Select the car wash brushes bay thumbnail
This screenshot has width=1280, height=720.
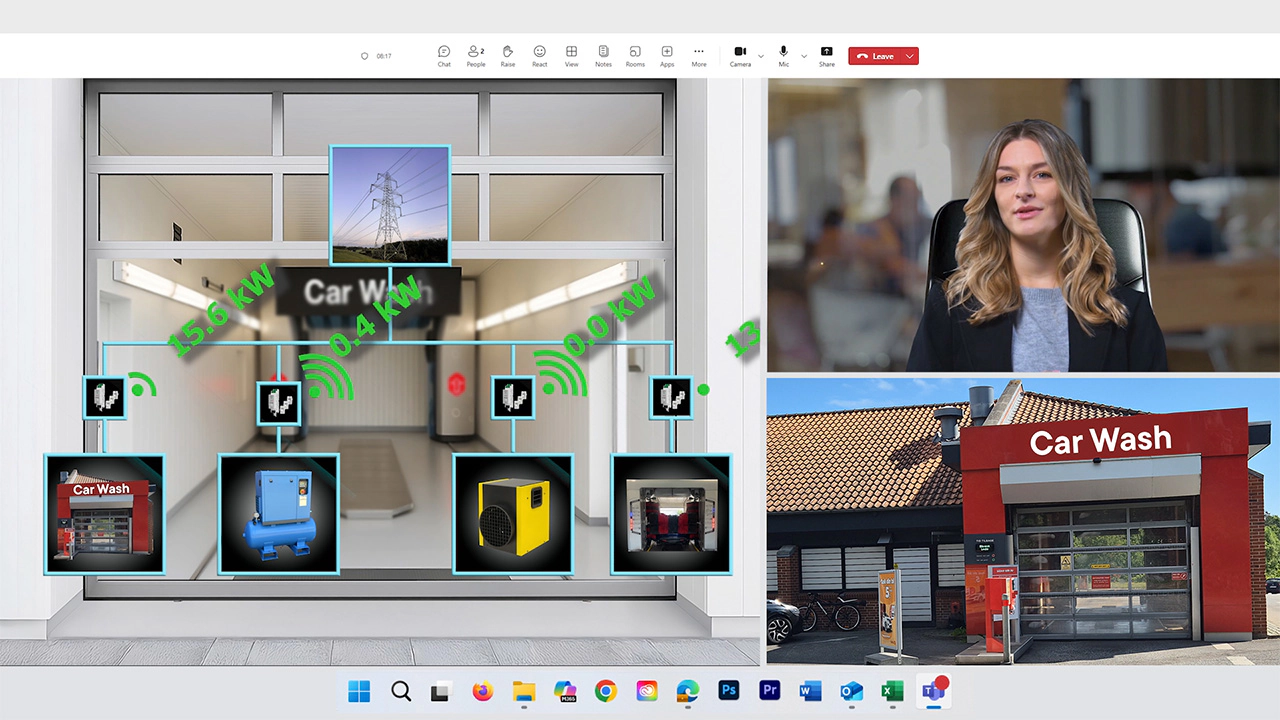(x=671, y=514)
